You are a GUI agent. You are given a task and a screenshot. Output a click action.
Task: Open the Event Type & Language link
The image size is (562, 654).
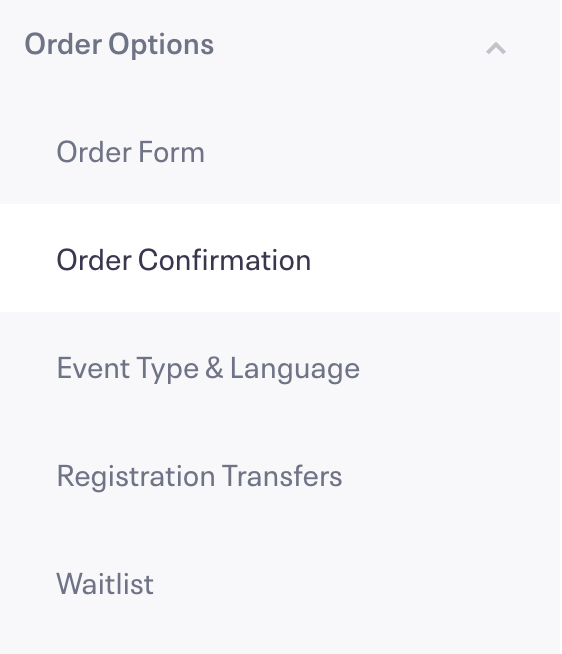coord(208,368)
